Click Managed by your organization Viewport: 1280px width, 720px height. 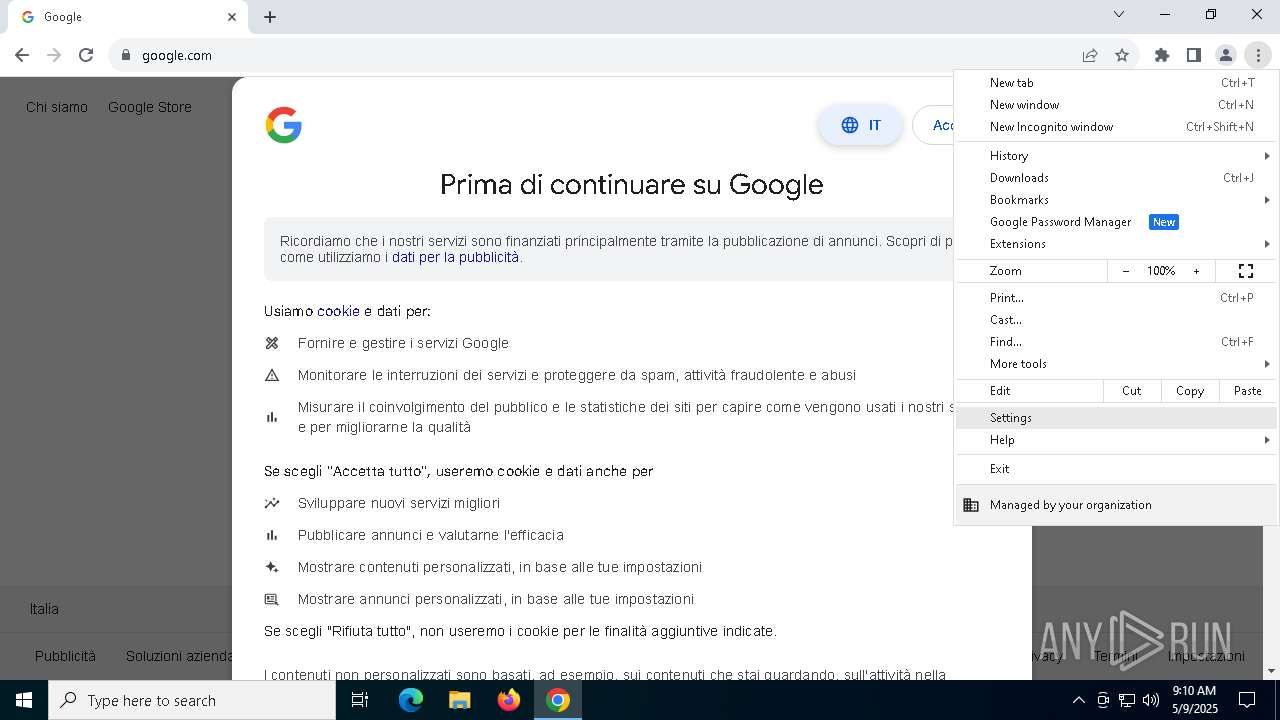(1117, 505)
